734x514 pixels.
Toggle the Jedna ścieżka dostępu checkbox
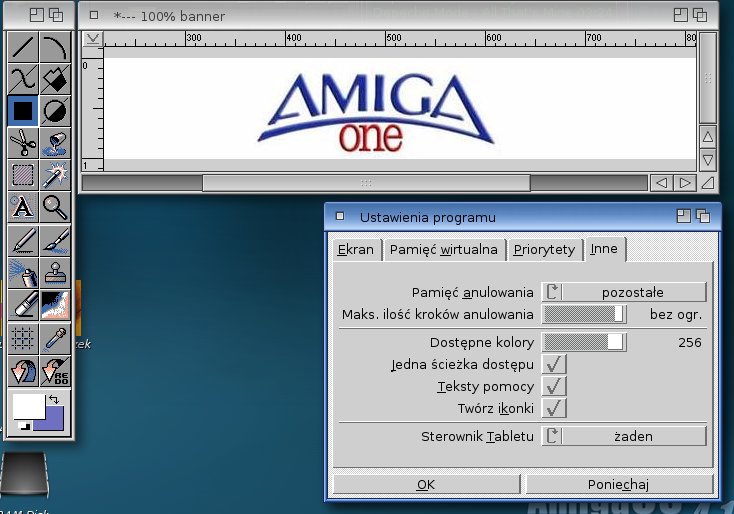(x=554, y=364)
